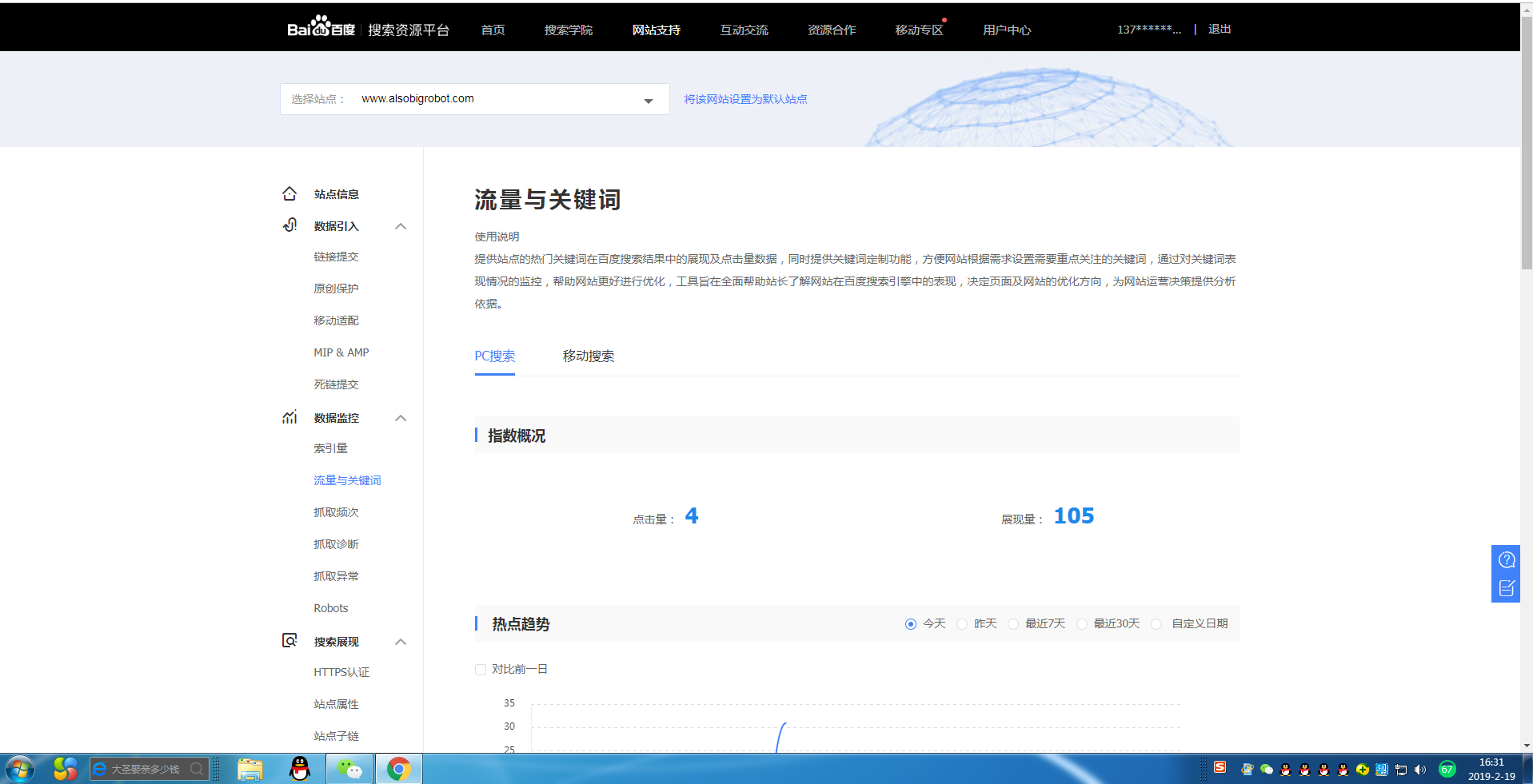Screen dimensions: 1533x784
Task: Click the Baidu logo in header
Action: click(x=321, y=29)
